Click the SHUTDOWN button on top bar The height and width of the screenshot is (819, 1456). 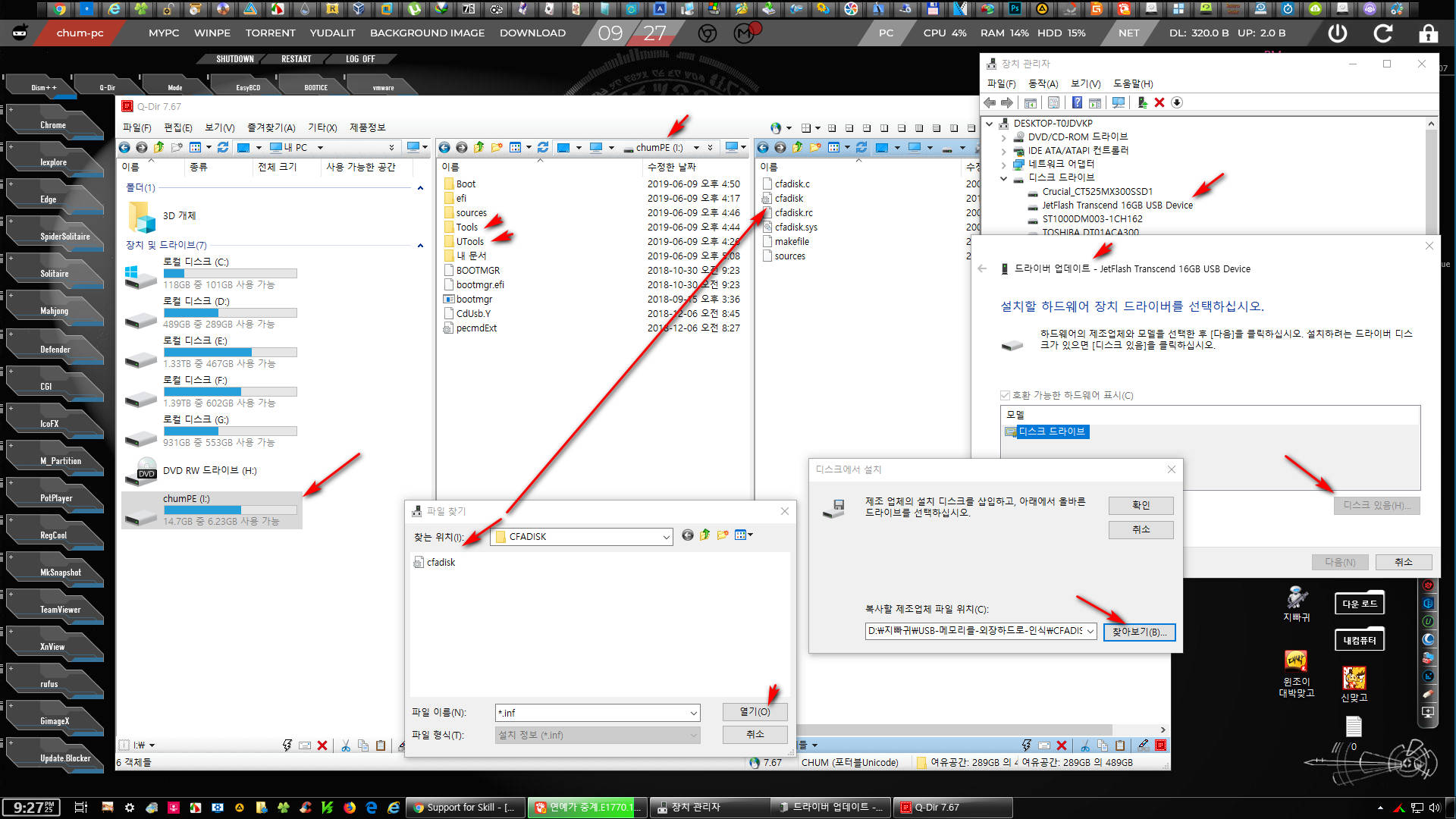click(235, 59)
